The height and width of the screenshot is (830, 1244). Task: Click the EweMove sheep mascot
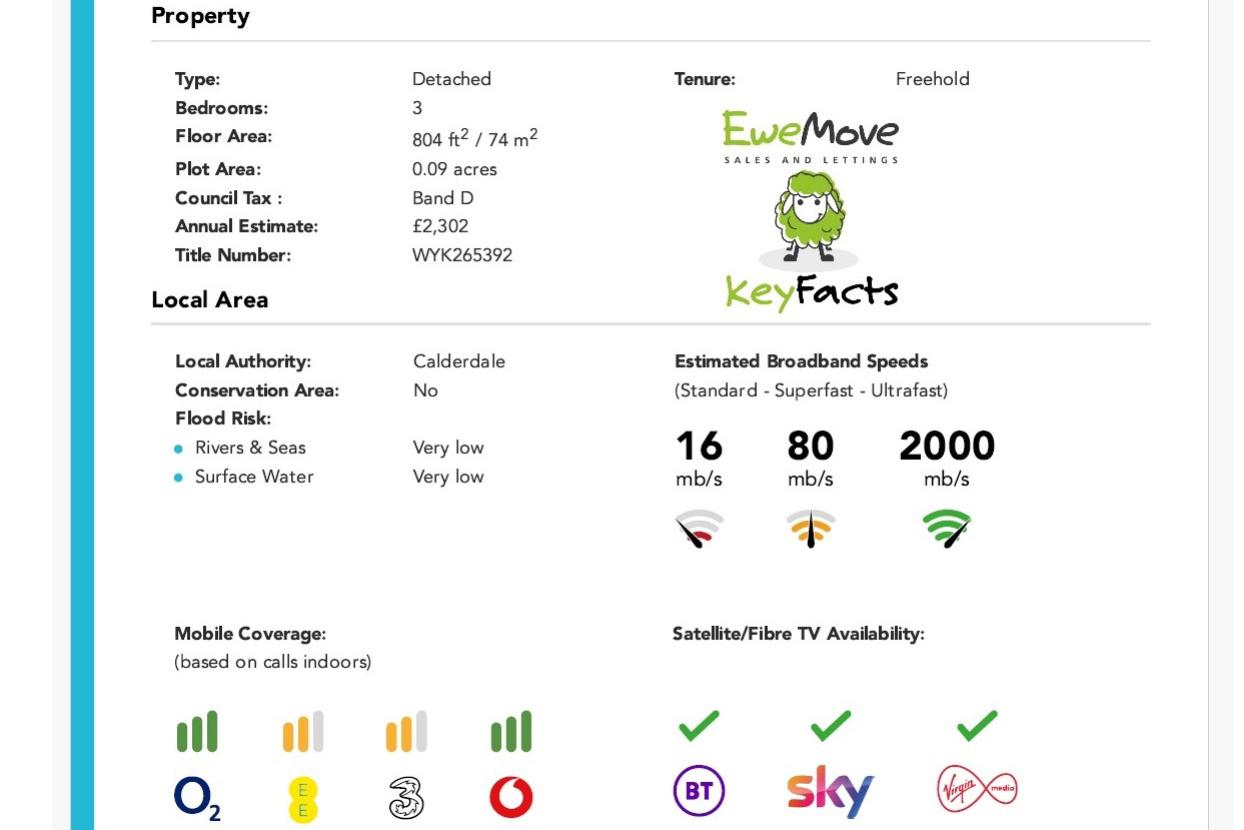pyautogui.click(x=809, y=220)
